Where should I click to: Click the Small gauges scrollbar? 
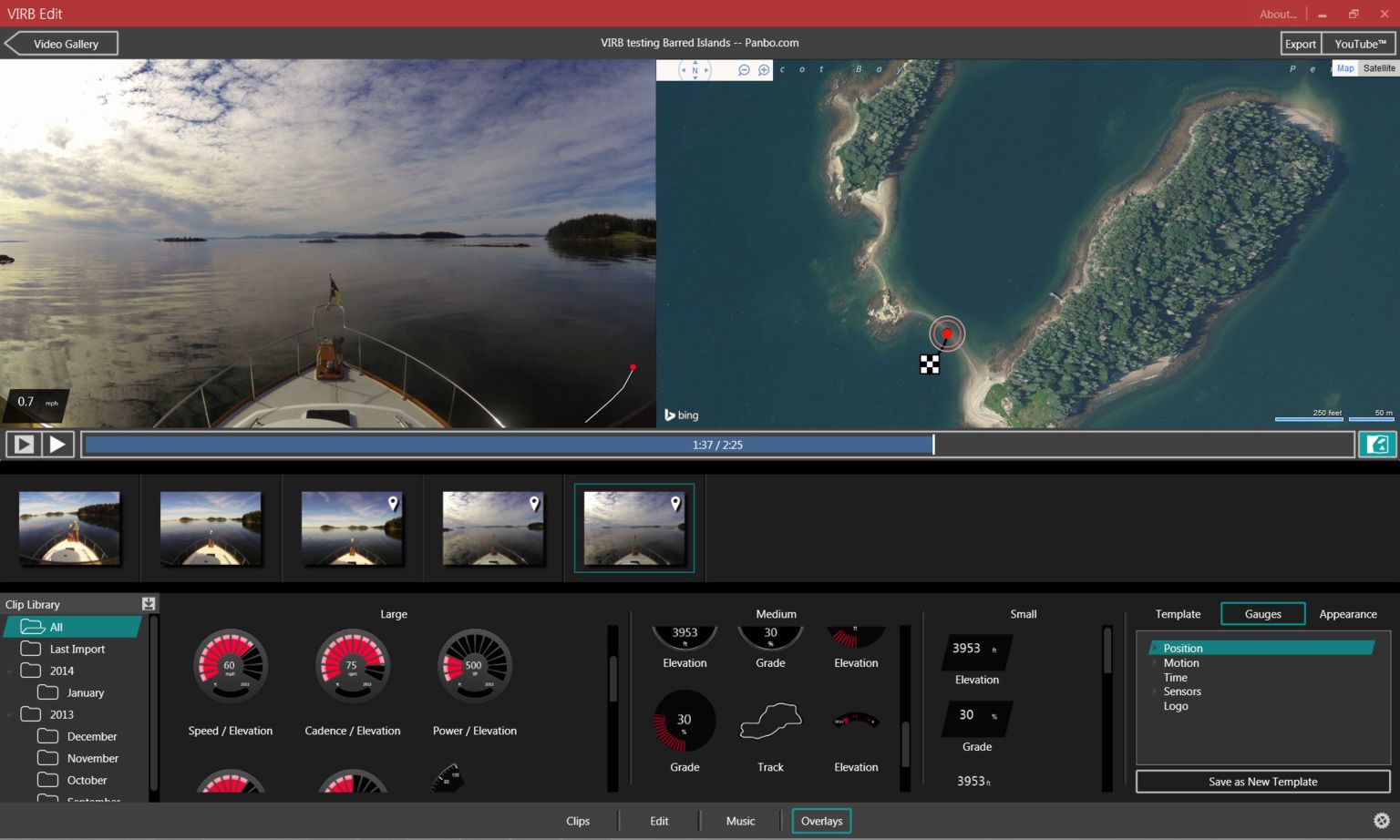pyautogui.click(x=1107, y=650)
